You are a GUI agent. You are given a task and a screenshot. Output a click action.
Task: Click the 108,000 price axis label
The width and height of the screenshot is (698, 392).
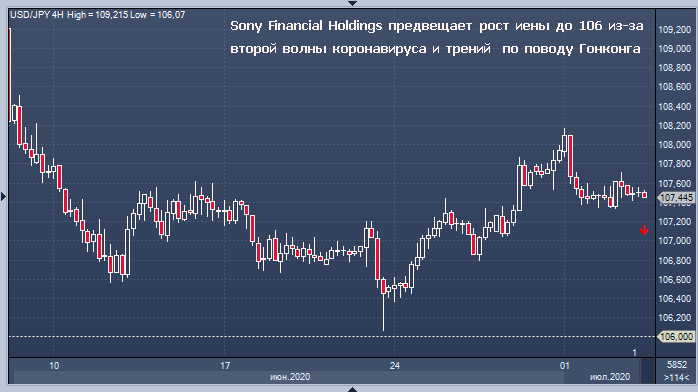pos(674,145)
